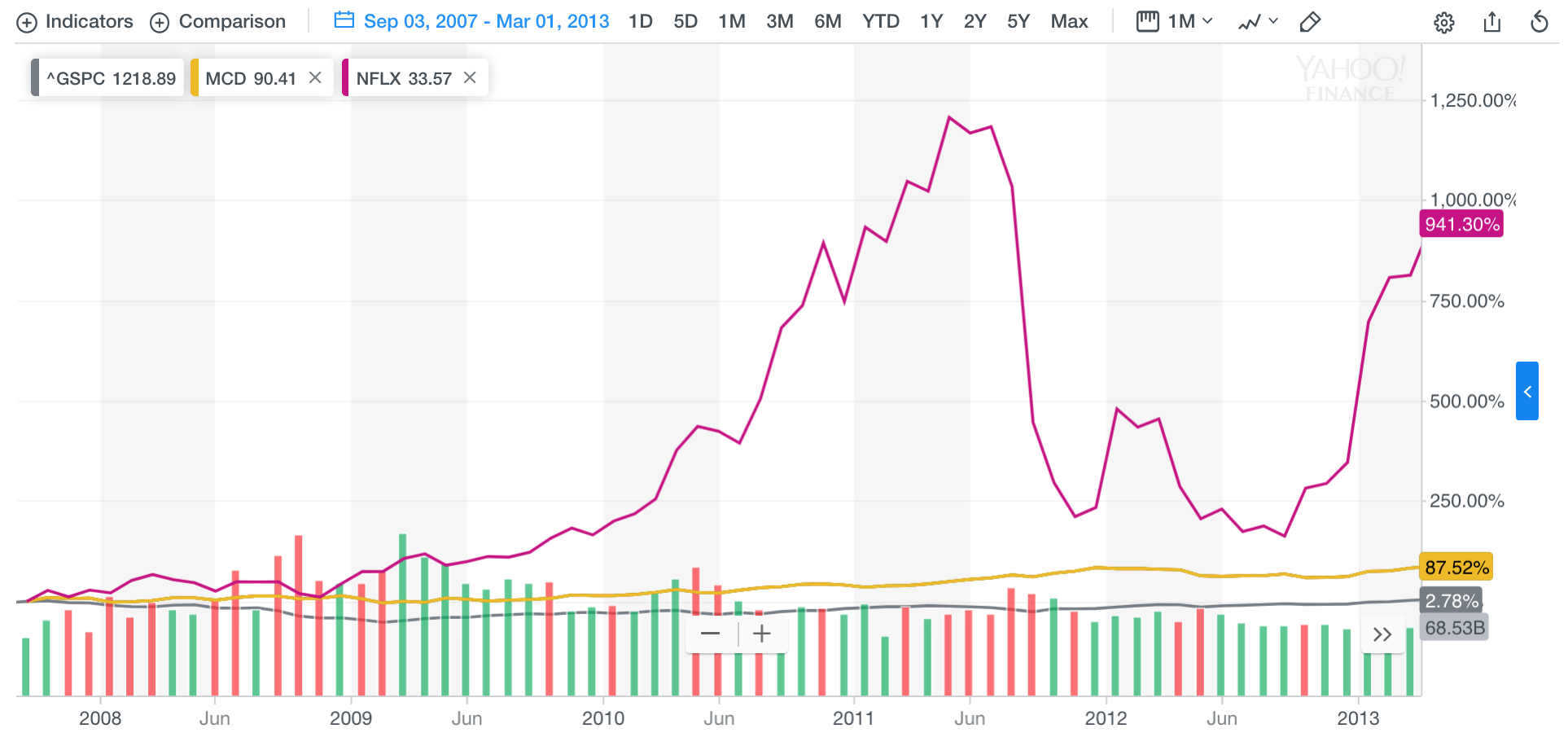Click the 750.00% y-axis label
This screenshot has height=746, width=1568.
[x=1467, y=301]
